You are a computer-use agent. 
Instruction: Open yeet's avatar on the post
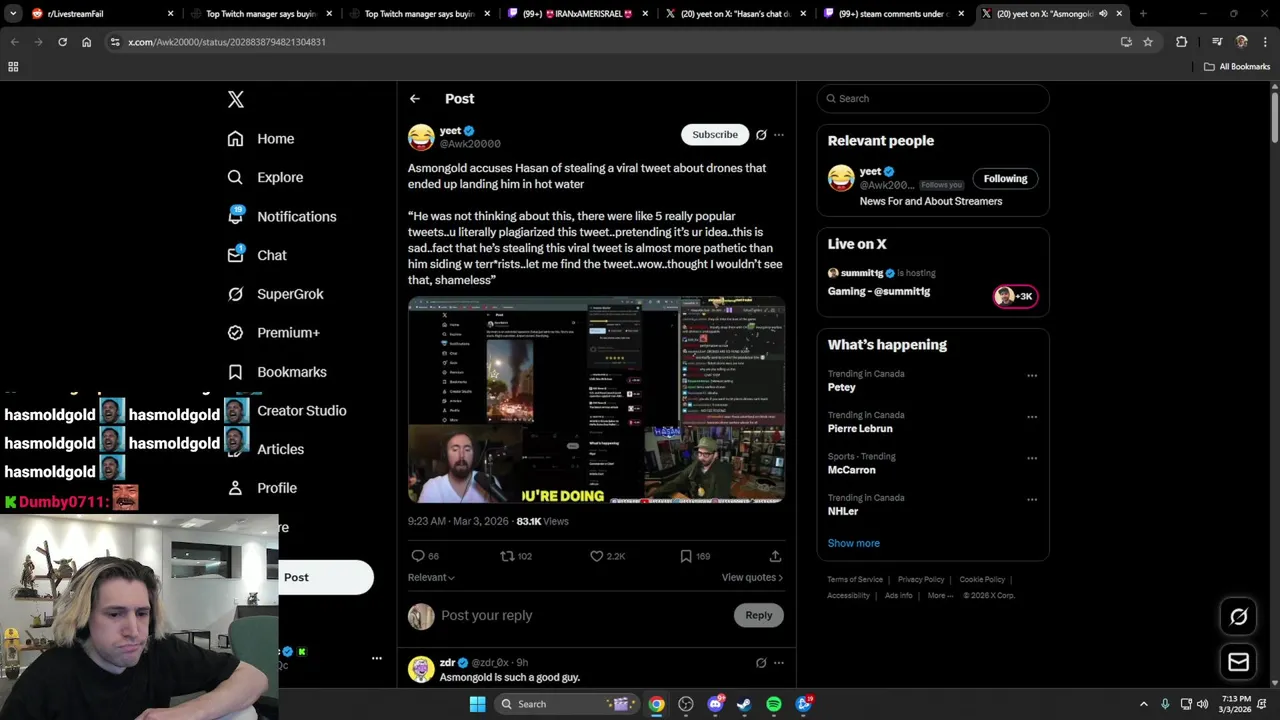click(421, 137)
